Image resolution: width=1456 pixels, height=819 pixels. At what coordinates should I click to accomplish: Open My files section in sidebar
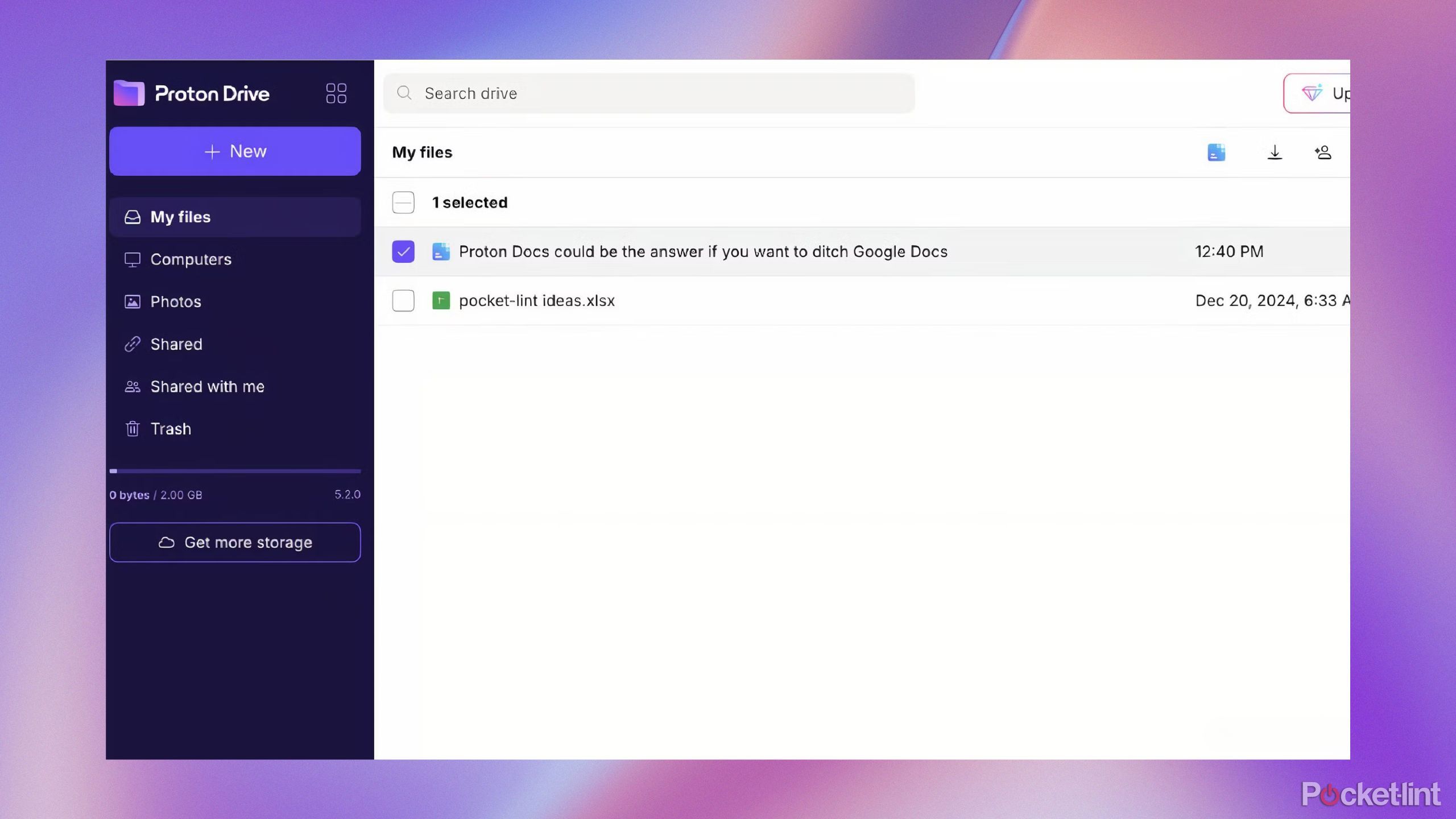coord(181,216)
